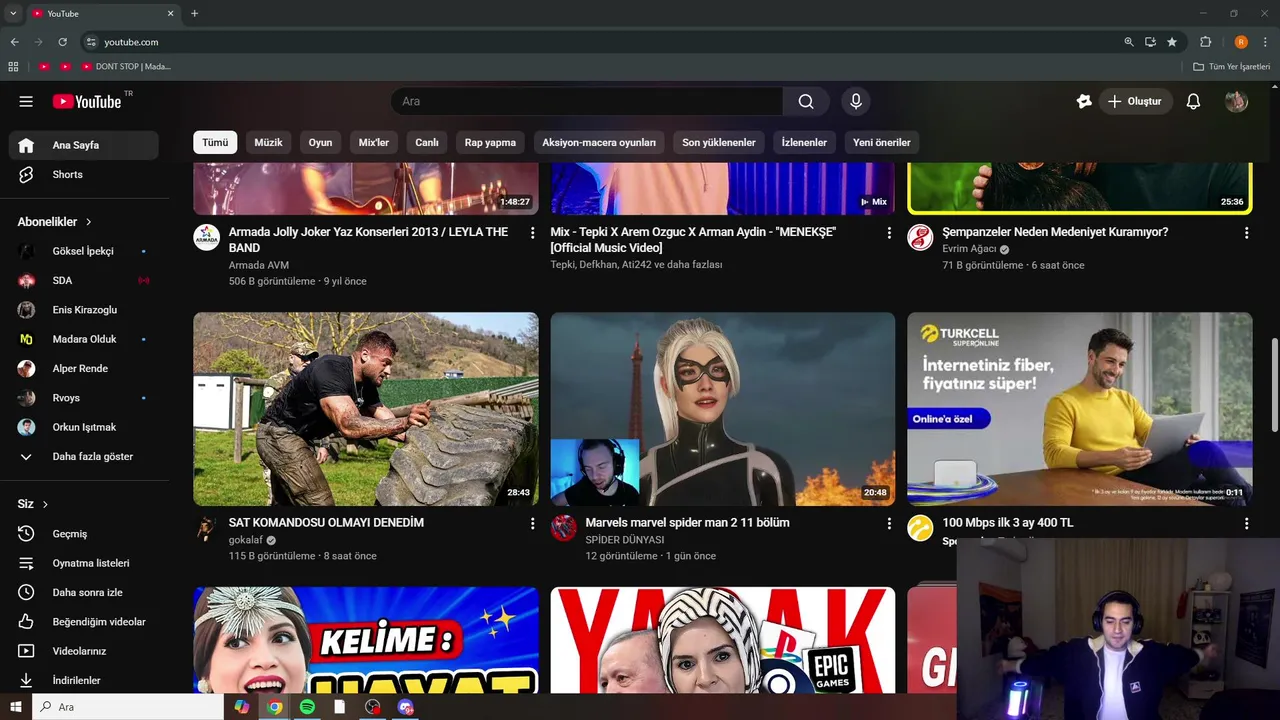Open Turkcell Superonline ad thumbnail
1280x720 pixels.
[1080, 409]
